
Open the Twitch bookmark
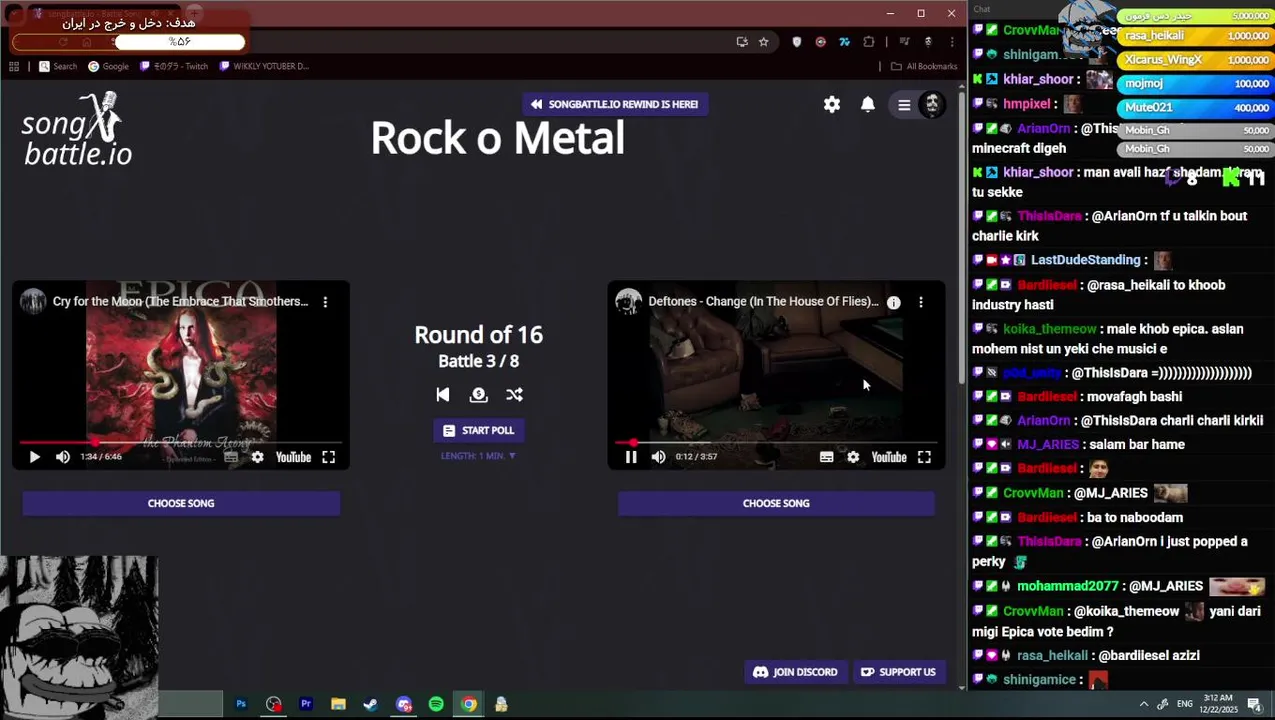174,66
